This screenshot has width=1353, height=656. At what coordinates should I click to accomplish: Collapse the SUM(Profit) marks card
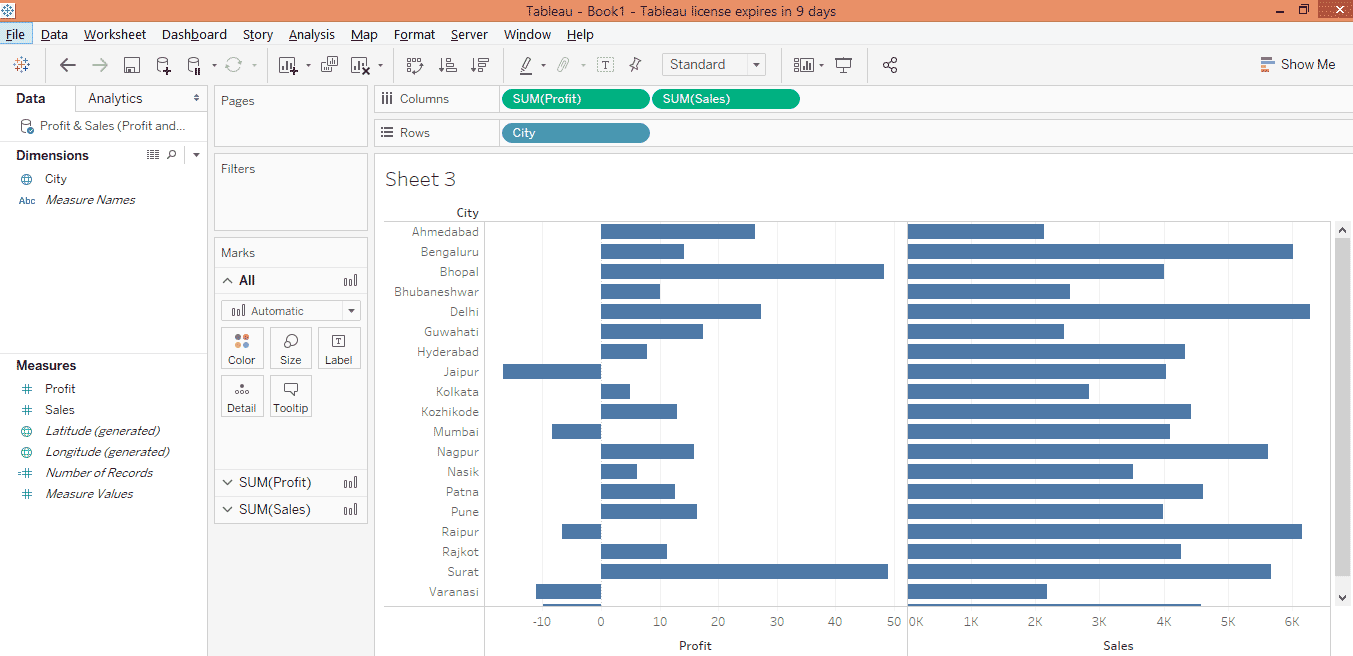(228, 482)
